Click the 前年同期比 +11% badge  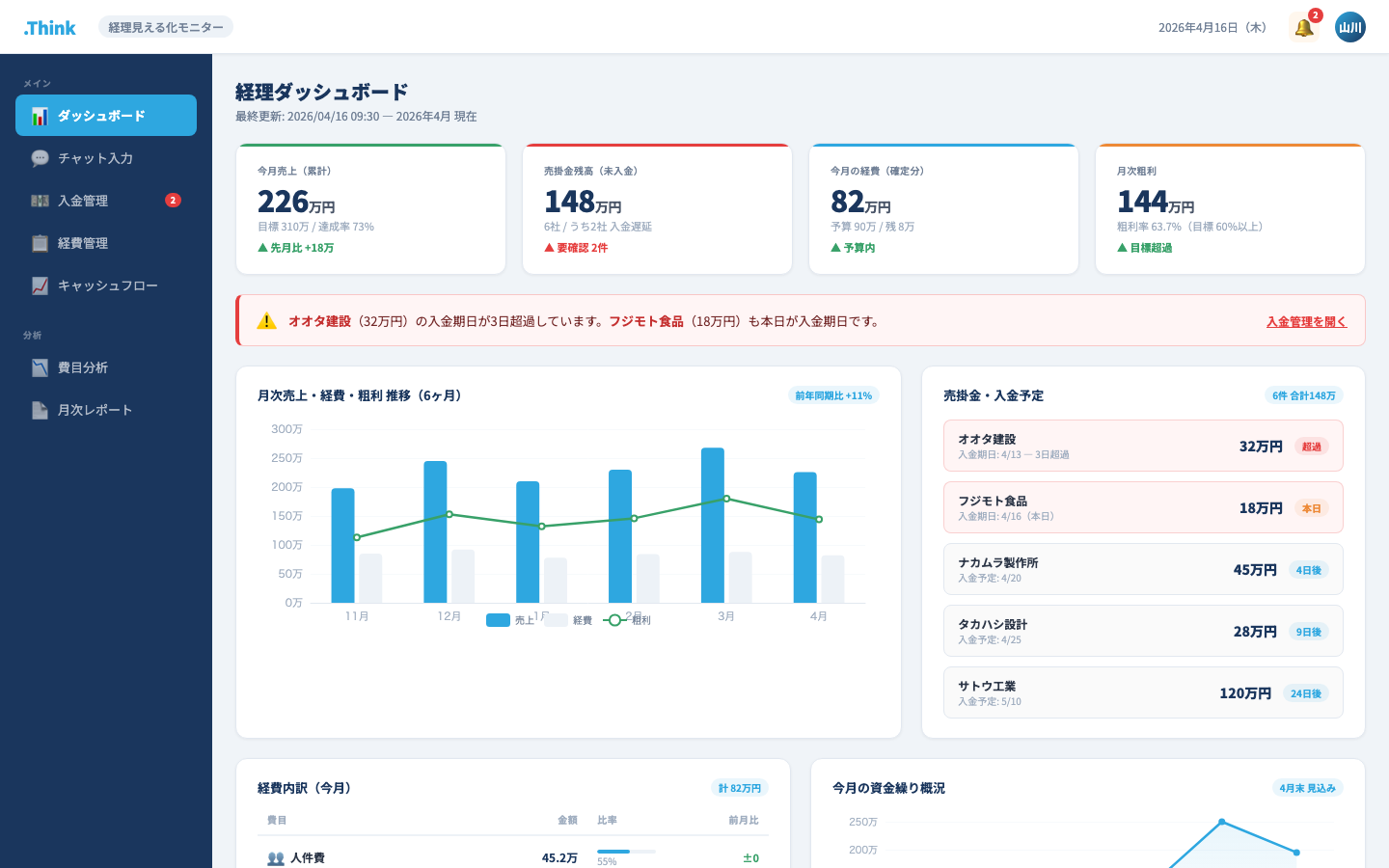click(833, 395)
